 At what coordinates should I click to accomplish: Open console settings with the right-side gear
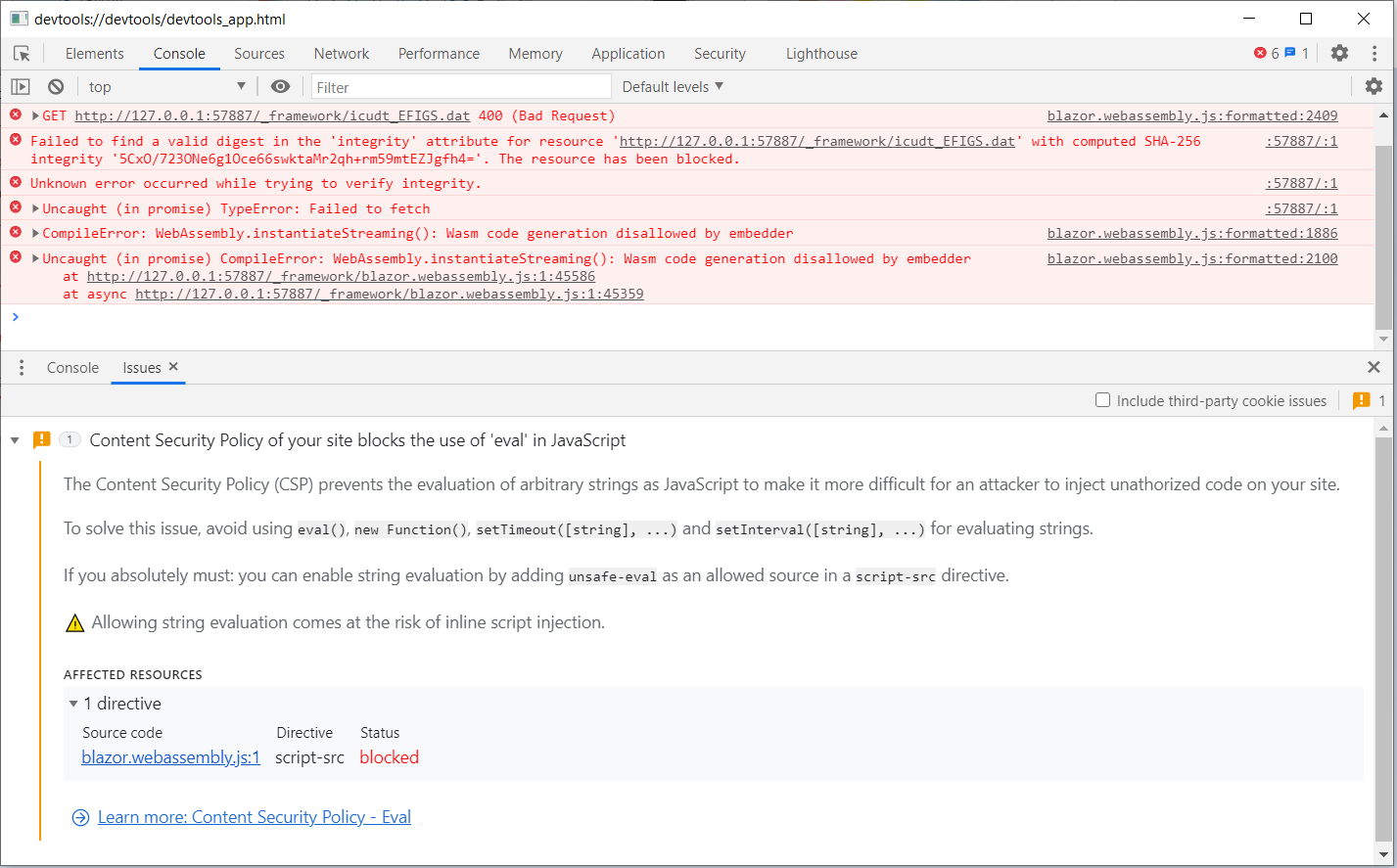tap(1374, 86)
